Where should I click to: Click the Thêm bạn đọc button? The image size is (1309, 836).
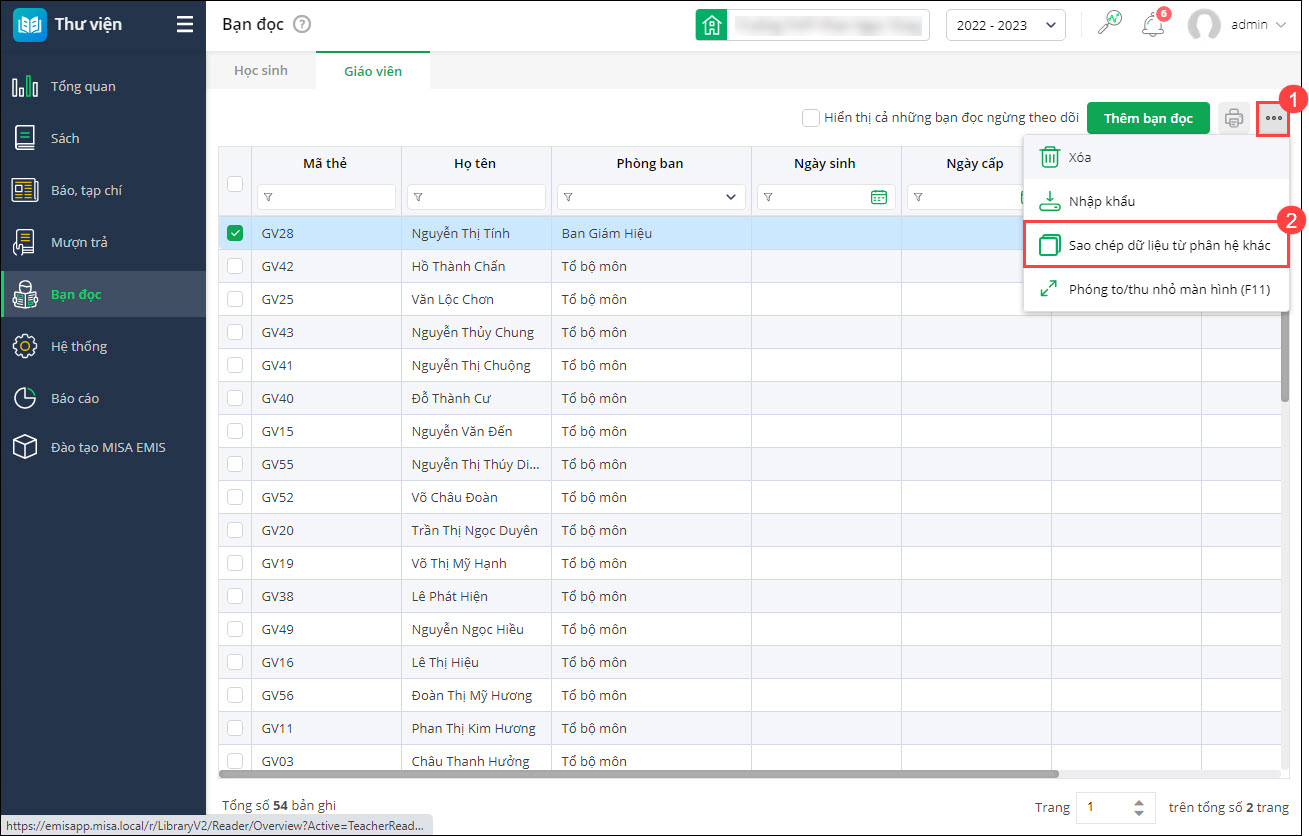[x=1148, y=118]
